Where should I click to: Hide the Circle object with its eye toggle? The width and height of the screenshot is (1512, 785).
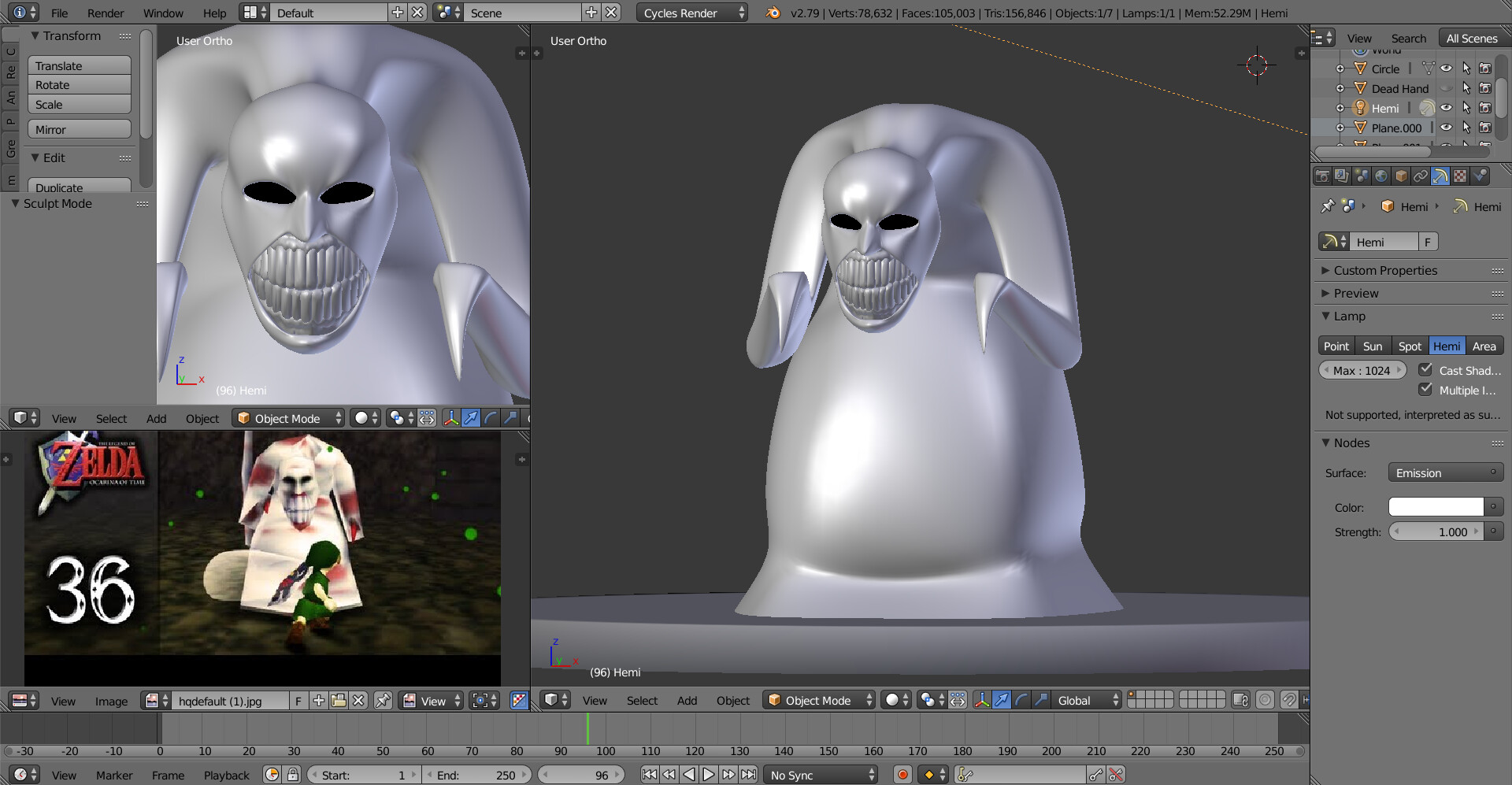click(x=1447, y=69)
